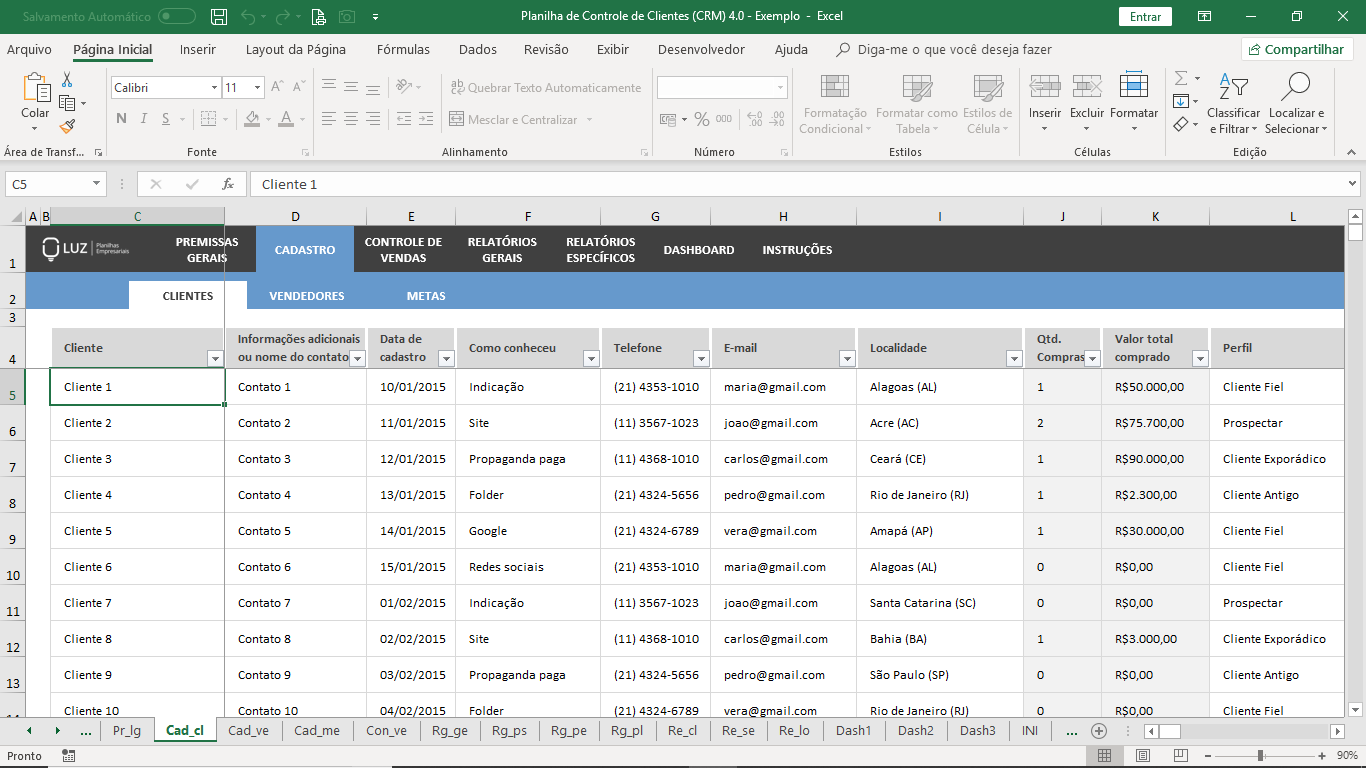Open filter dropdown for Cliente column
This screenshot has height=768, width=1366.
click(x=215, y=358)
